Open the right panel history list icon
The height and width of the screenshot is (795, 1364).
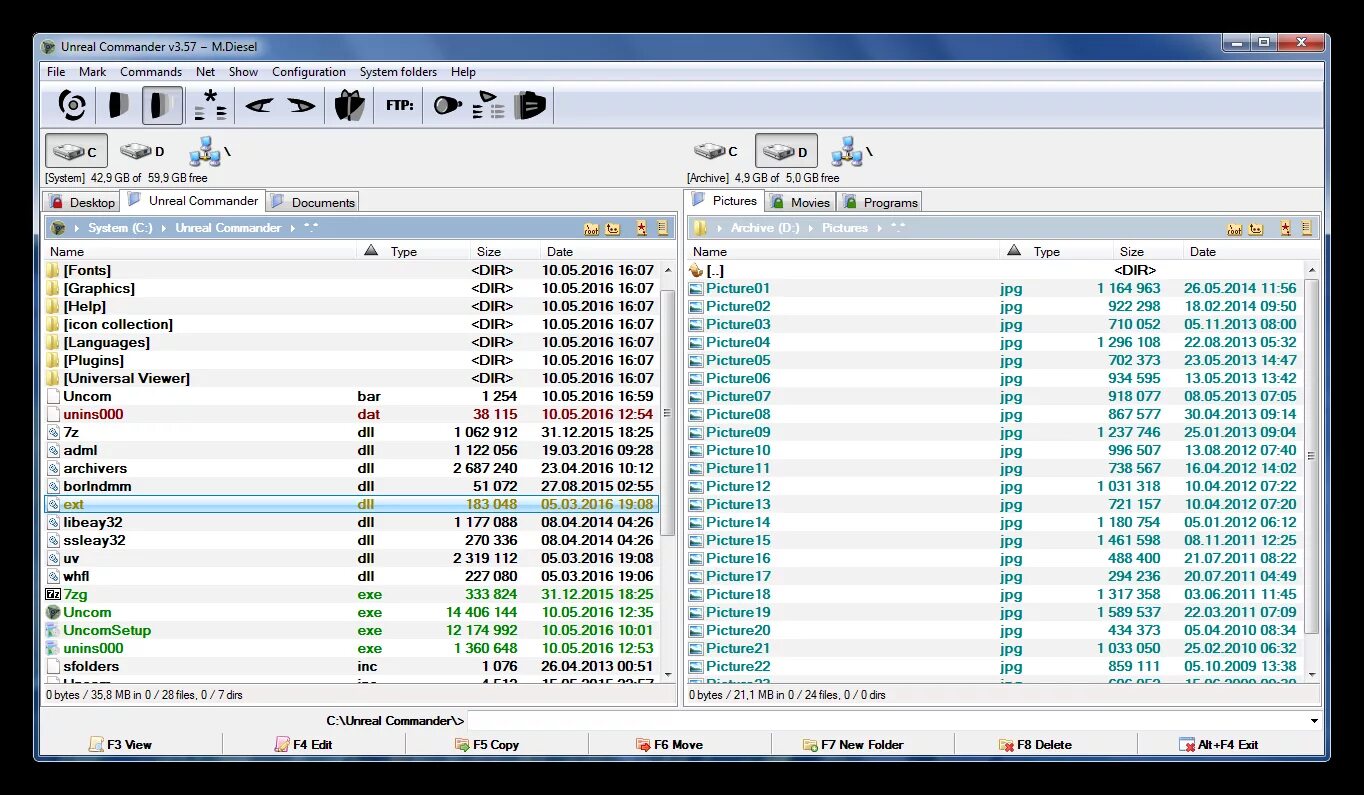(x=1306, y=228)
